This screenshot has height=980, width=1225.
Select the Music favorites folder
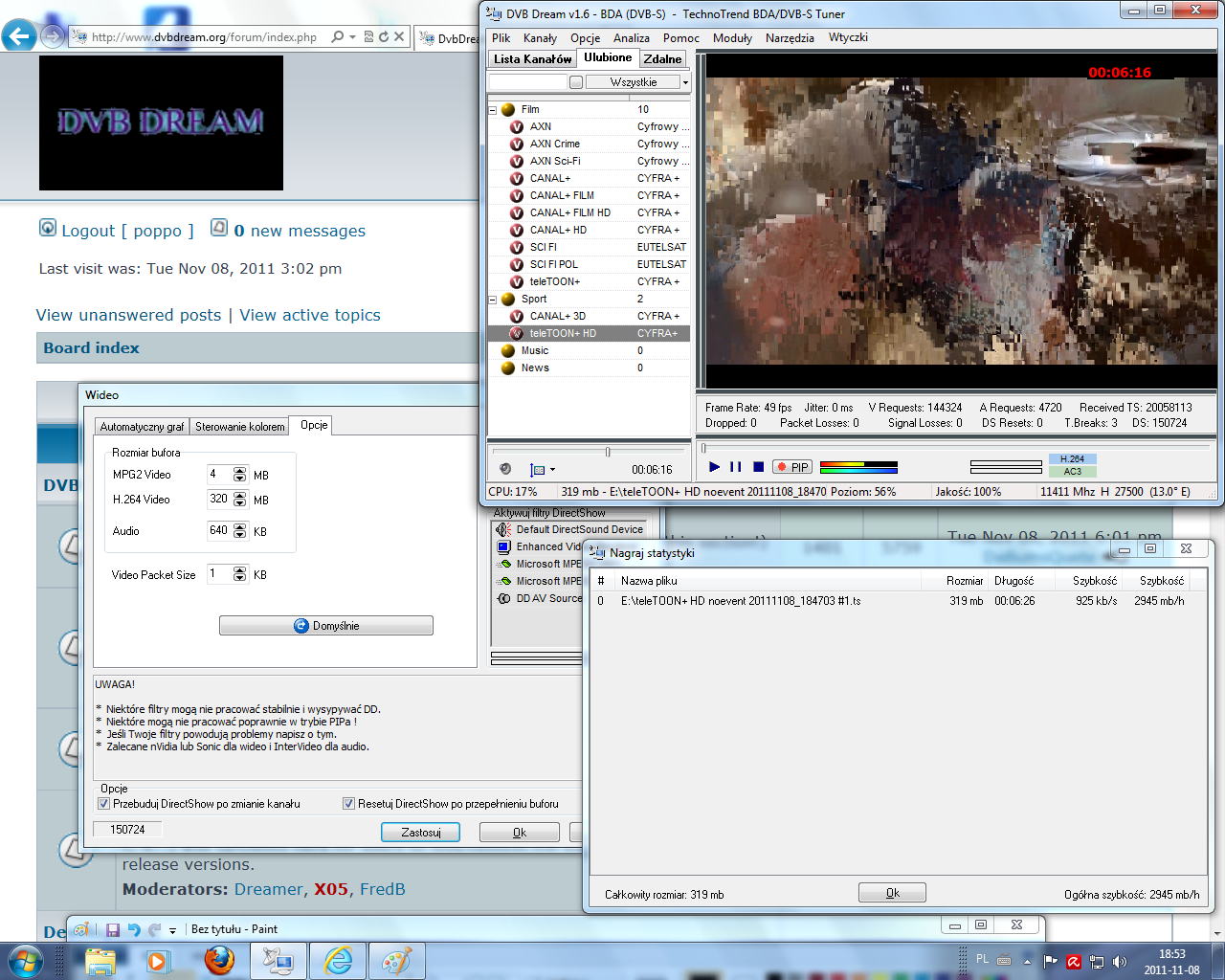click(x=535, y=350)
